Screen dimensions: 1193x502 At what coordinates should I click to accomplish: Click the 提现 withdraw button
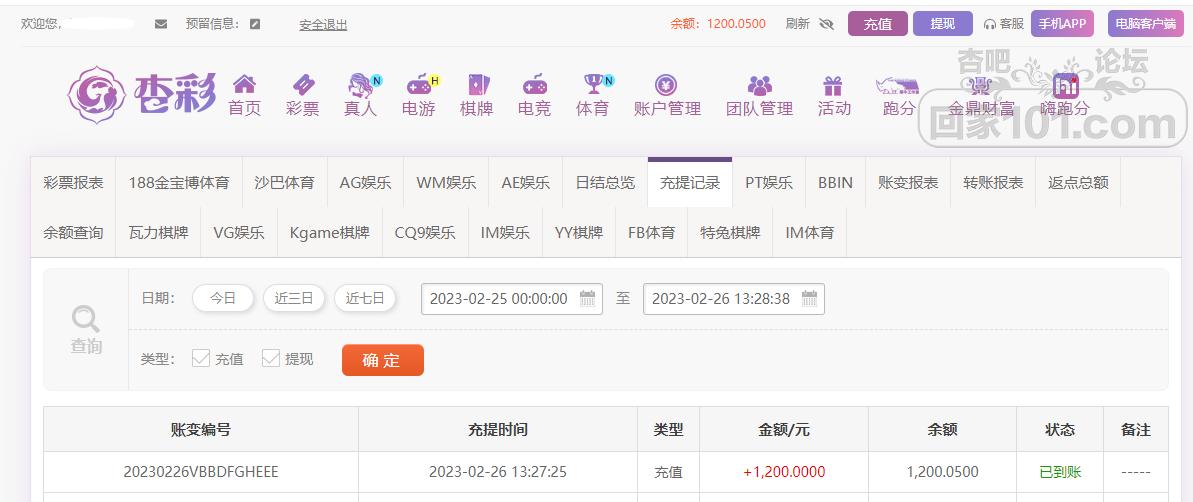(x=943, y=24)
